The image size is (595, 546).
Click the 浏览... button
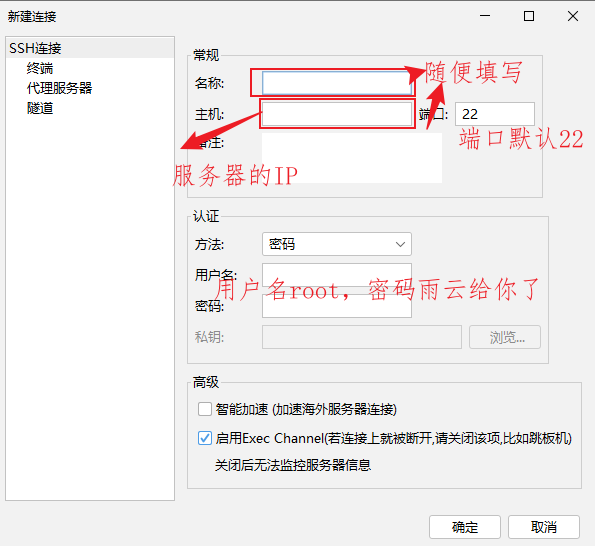(505, 337)
